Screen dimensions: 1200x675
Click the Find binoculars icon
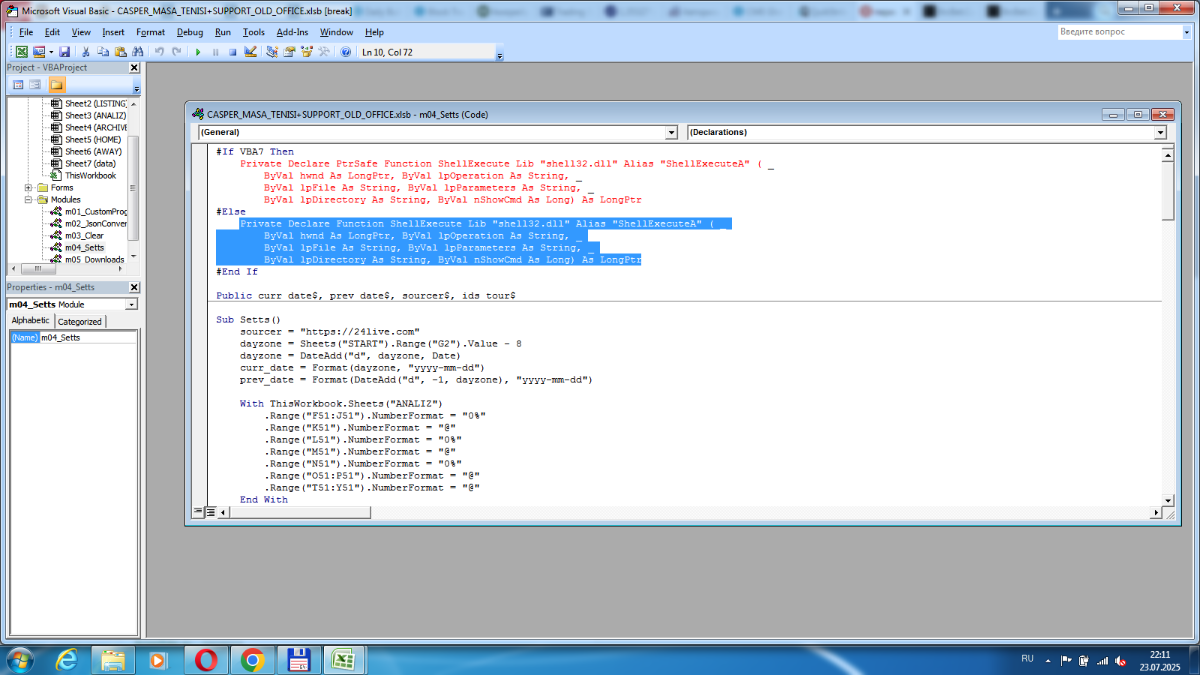(x=139, y=51)
